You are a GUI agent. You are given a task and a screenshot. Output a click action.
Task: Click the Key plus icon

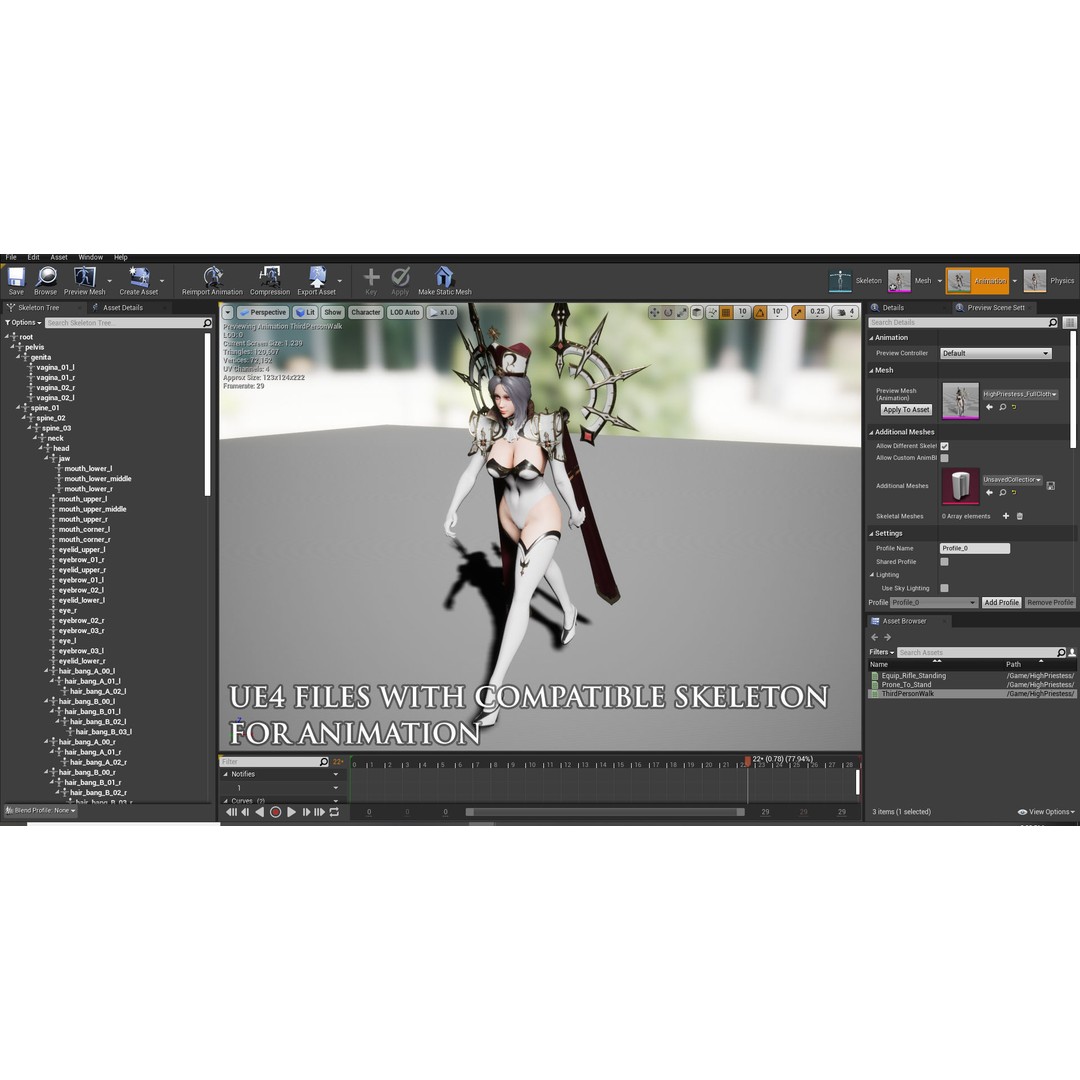(371, 277)
